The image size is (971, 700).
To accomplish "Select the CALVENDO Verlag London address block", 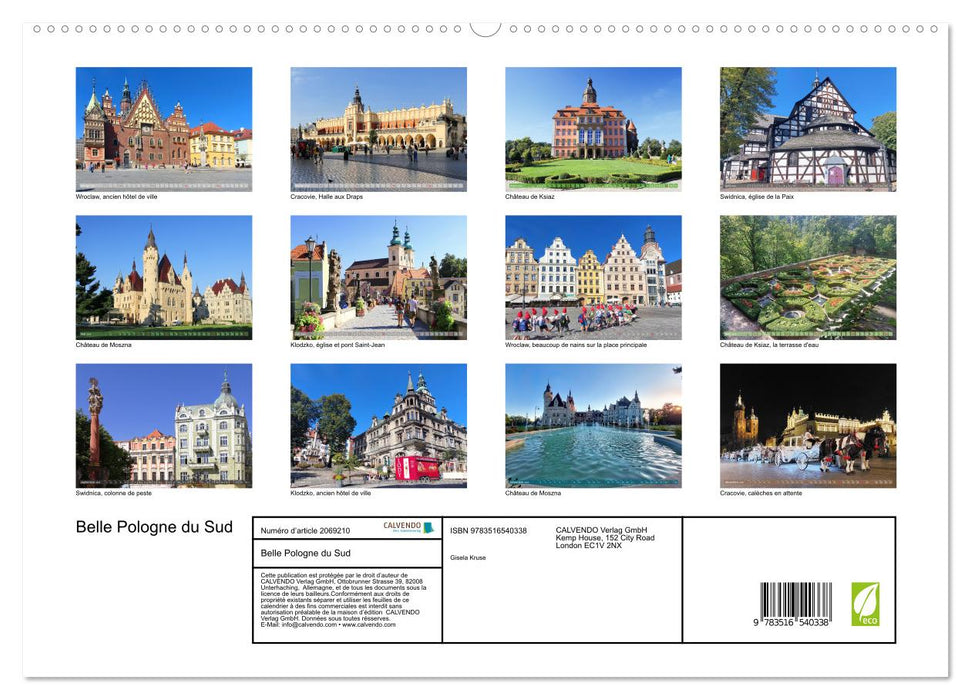I will 604,537.
